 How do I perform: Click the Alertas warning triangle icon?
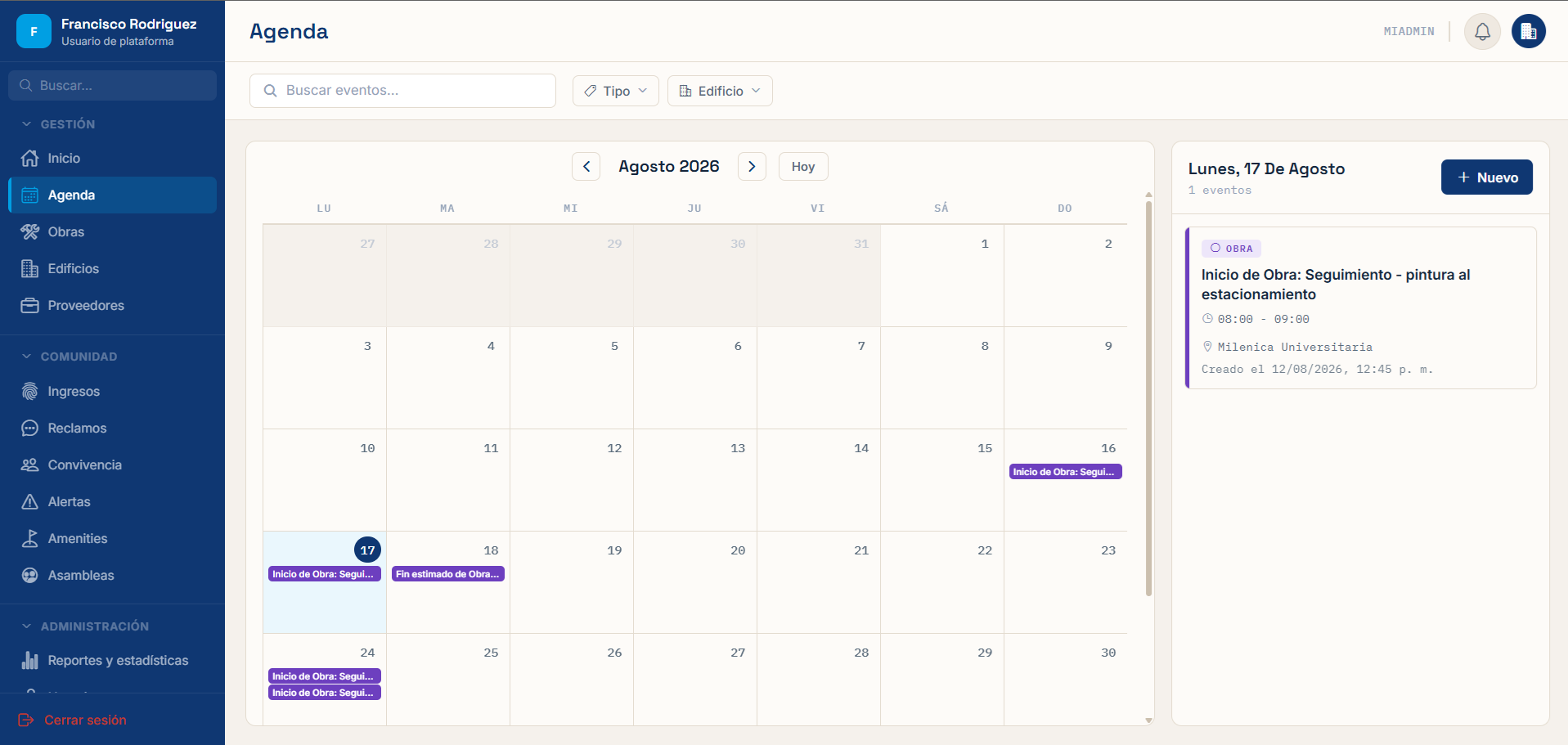(x=30, y=501)
